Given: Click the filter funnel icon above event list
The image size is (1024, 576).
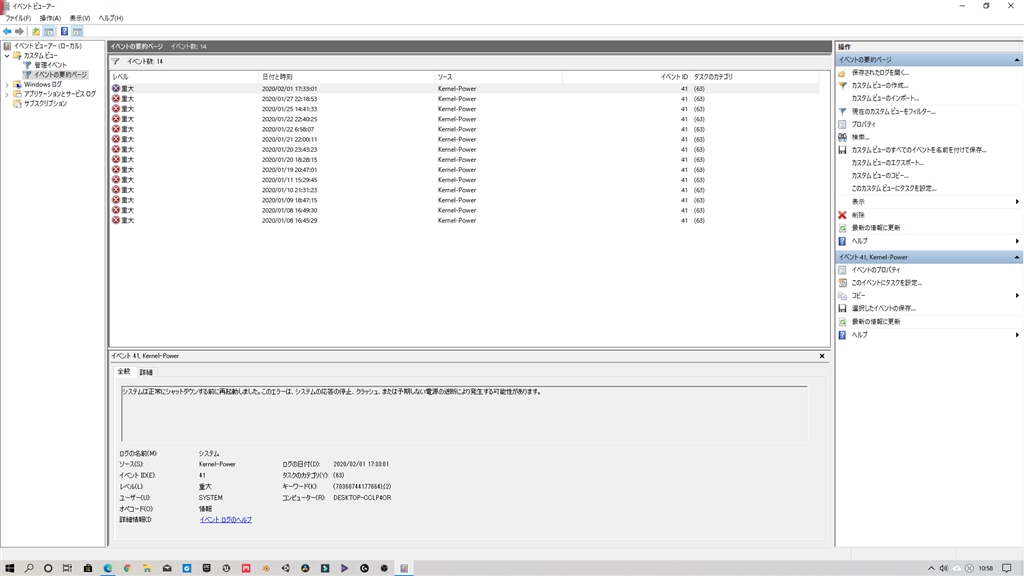Looking at the screenshot, I should tap(116, 61).
